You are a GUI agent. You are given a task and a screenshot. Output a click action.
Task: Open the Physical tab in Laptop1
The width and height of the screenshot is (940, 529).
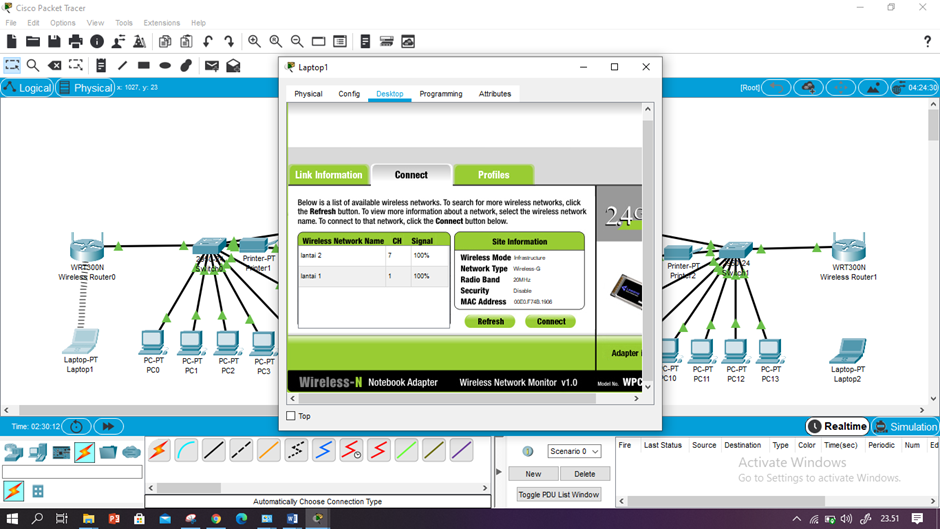308,94
